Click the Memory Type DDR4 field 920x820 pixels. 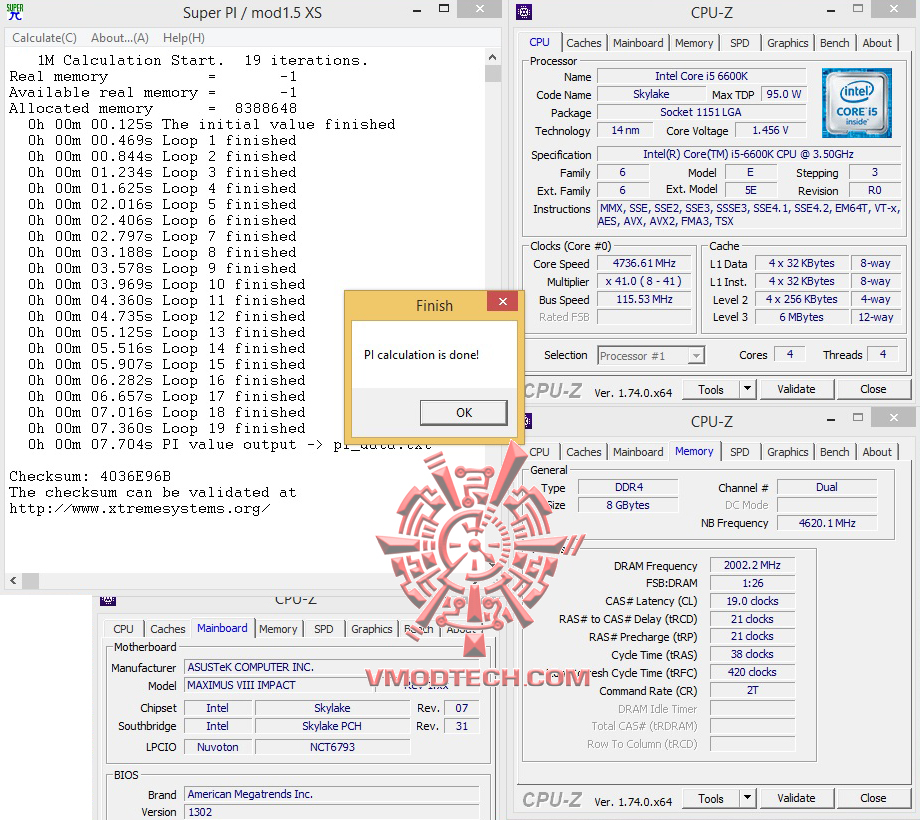pos(628,487)
